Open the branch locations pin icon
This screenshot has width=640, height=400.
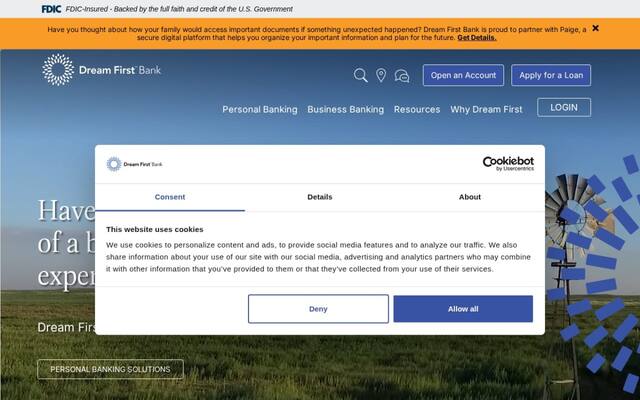pyautogui.click(x=381, y=75)
